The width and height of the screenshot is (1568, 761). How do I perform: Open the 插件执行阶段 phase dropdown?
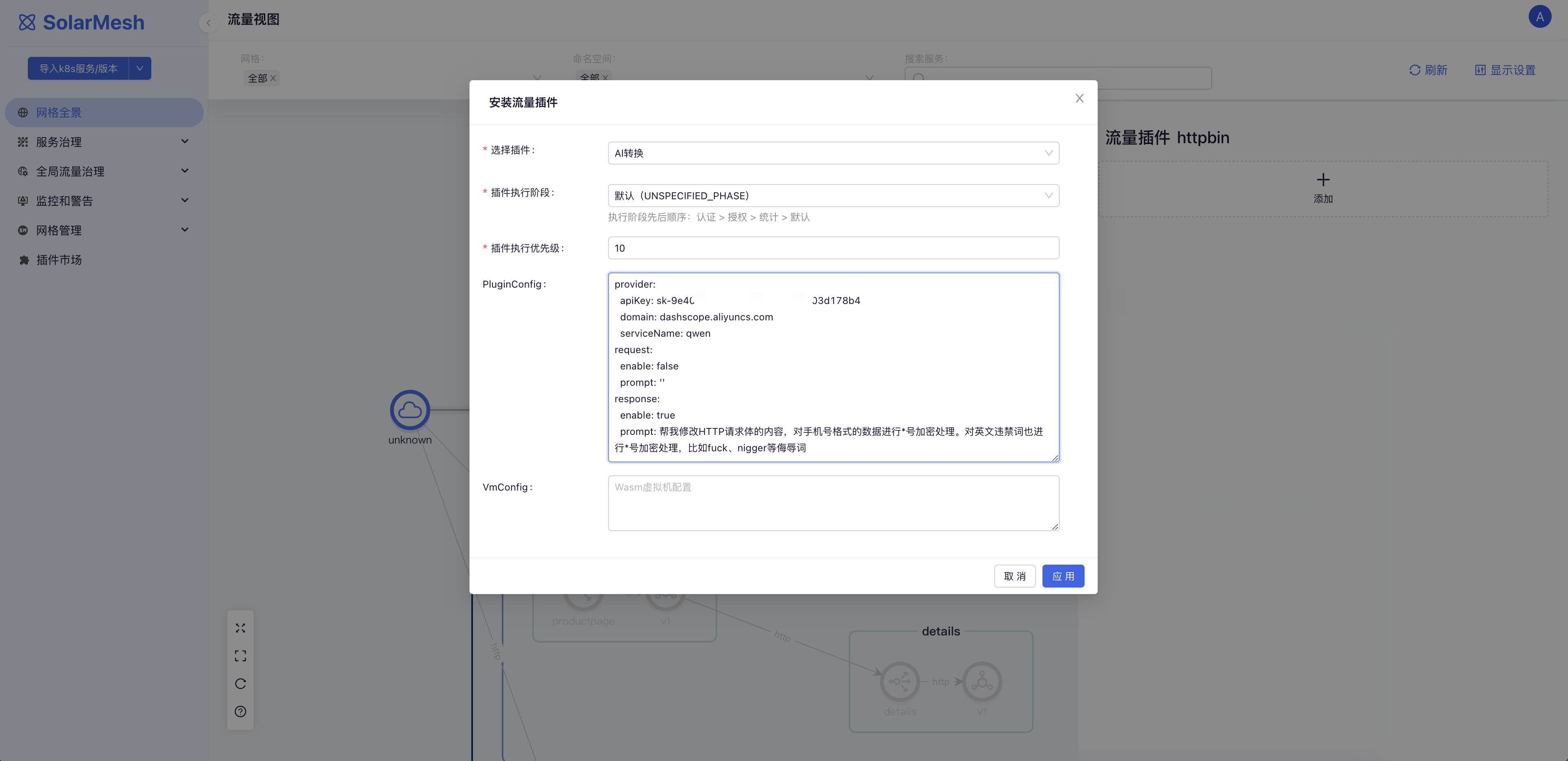(833, 196)
